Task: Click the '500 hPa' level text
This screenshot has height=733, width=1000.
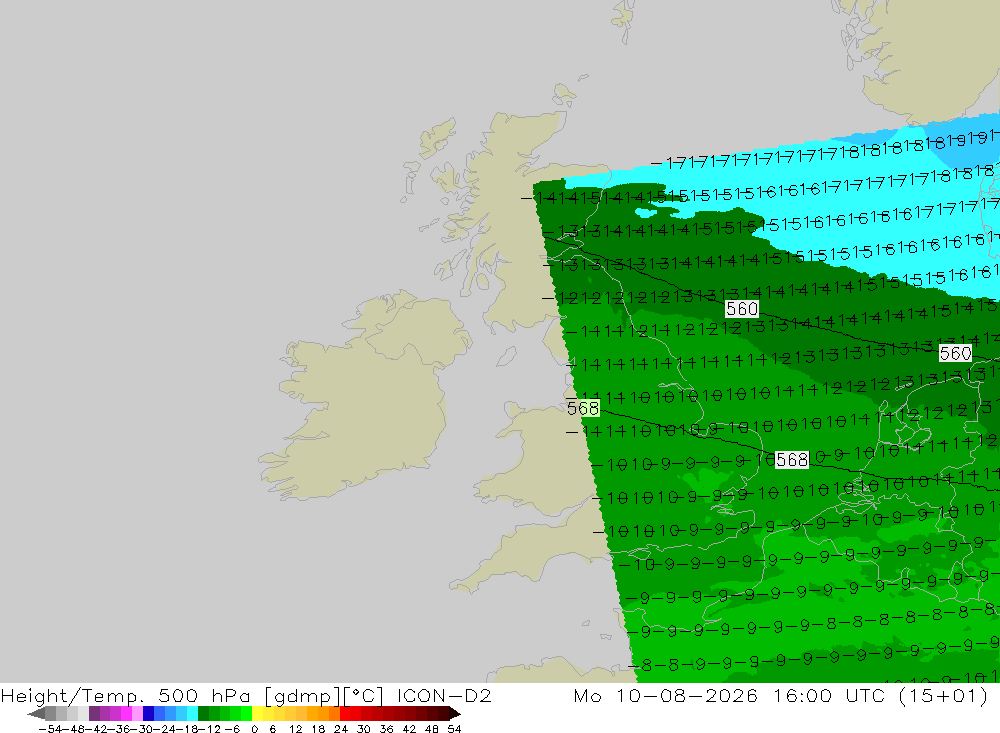Action: click(203, 695)
